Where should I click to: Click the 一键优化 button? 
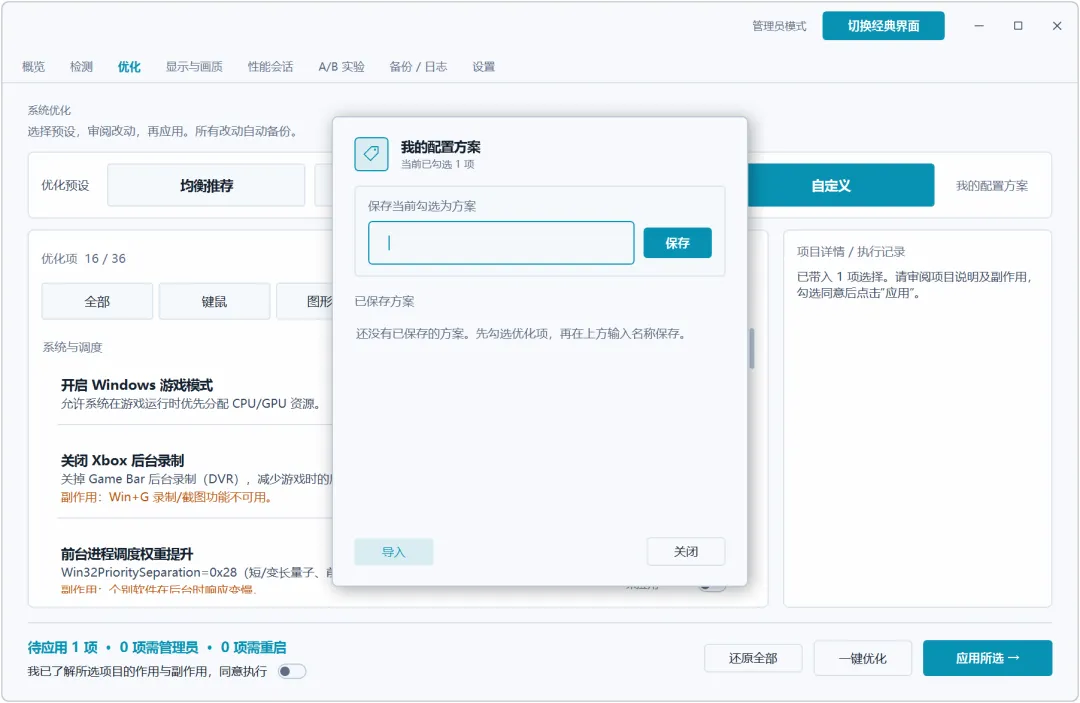862,658
